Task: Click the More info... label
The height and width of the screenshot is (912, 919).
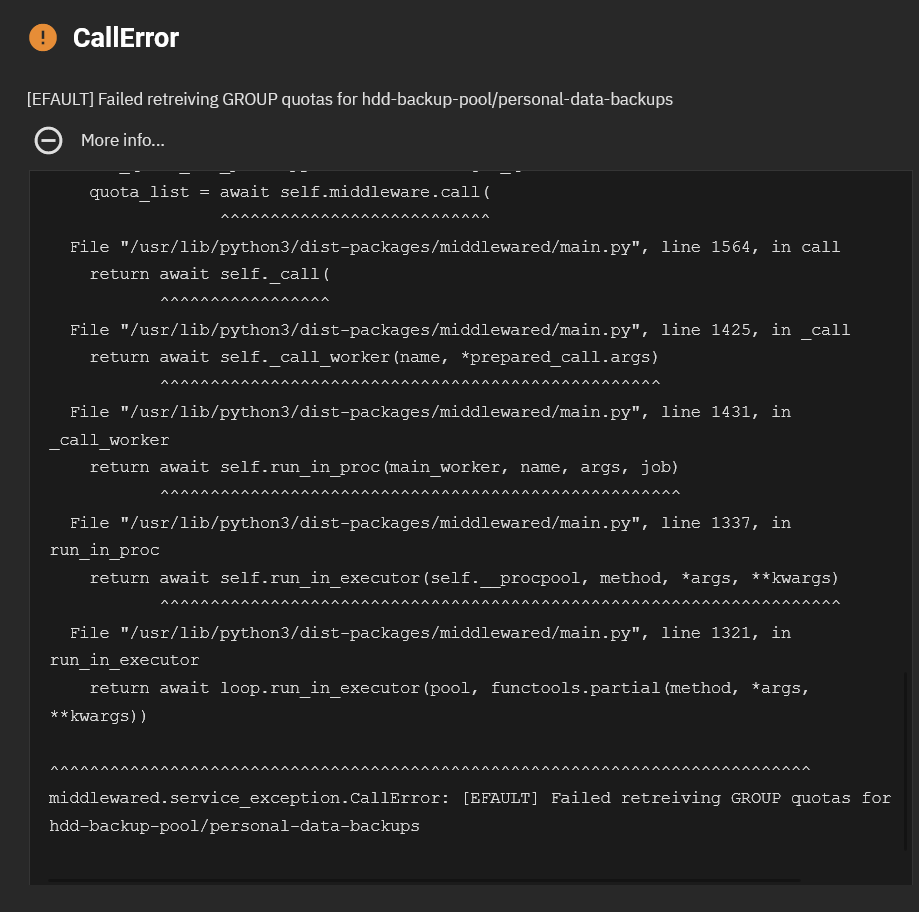Action: click(122, 141)
